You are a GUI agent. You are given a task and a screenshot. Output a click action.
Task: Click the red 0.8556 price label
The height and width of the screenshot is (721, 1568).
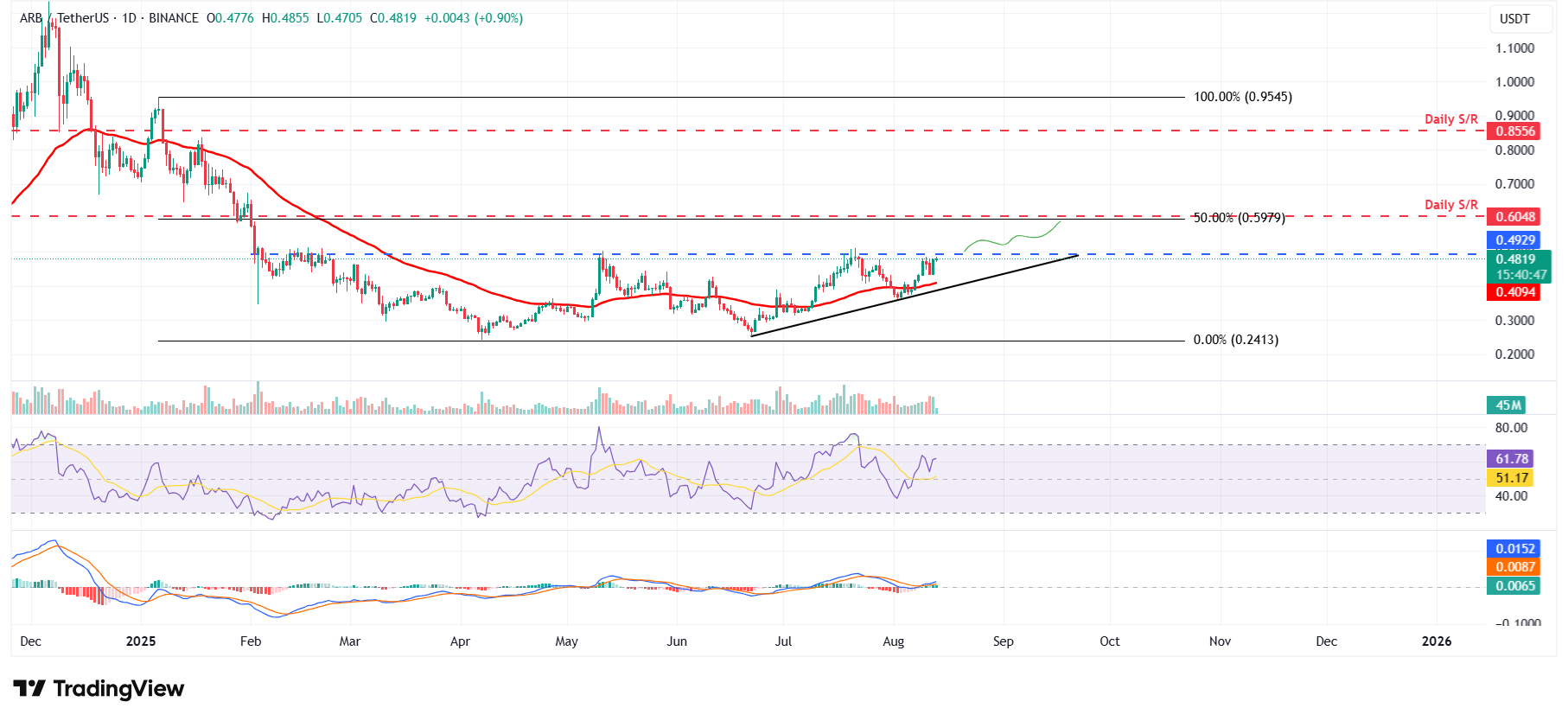pyautogui.click(x=1515, y=131)
